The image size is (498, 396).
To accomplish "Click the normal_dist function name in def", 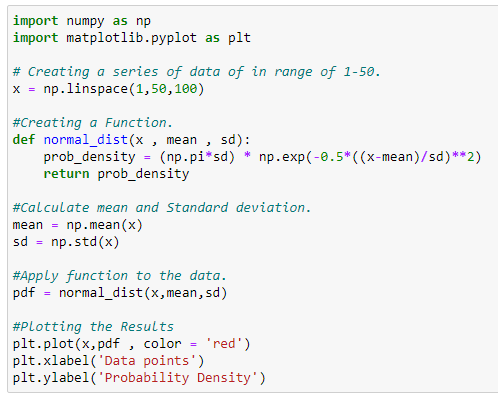I will [x=86, y=140].
